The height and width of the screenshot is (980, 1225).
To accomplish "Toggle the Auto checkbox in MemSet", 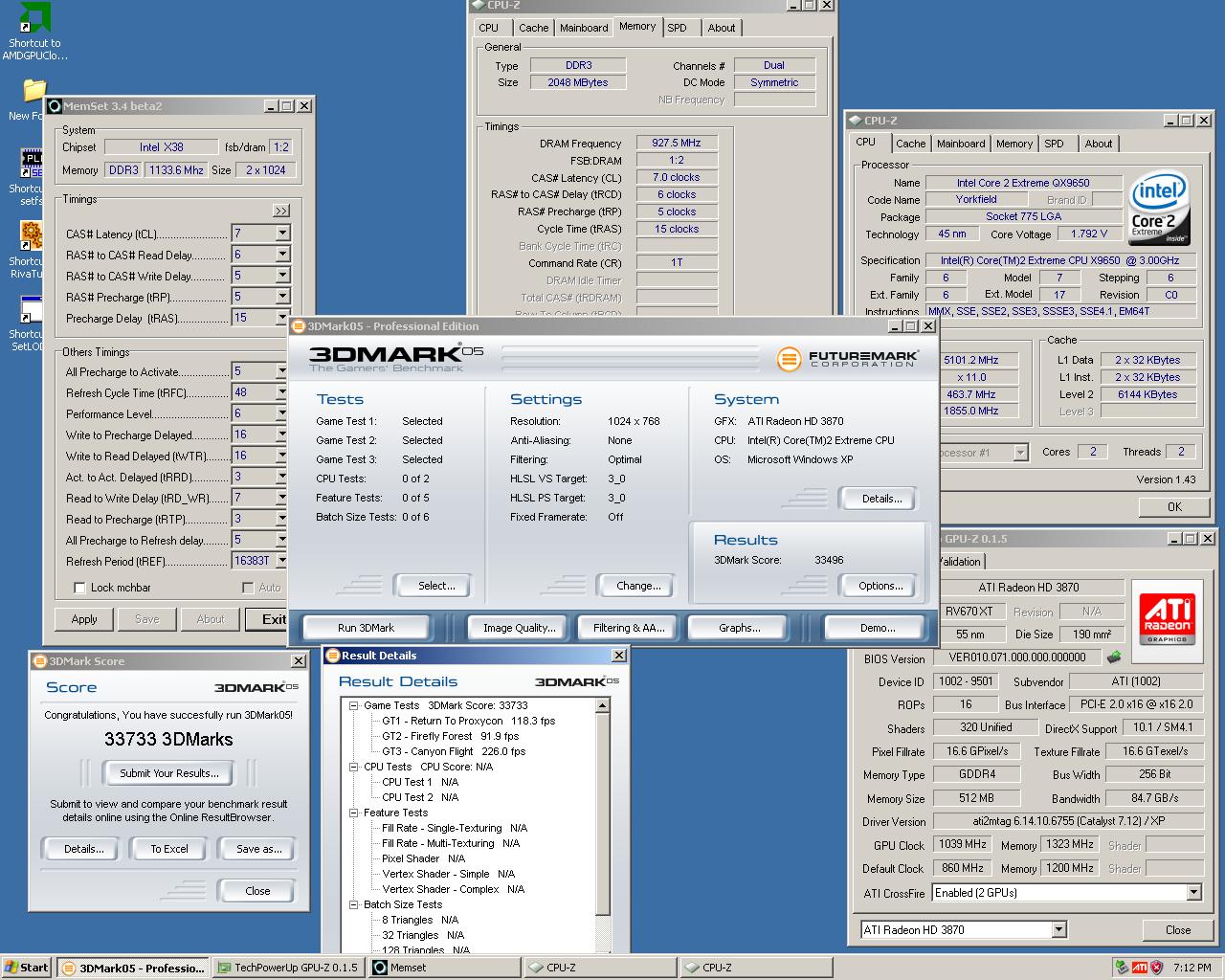I will pyautogui.click(x=248, y=588).
